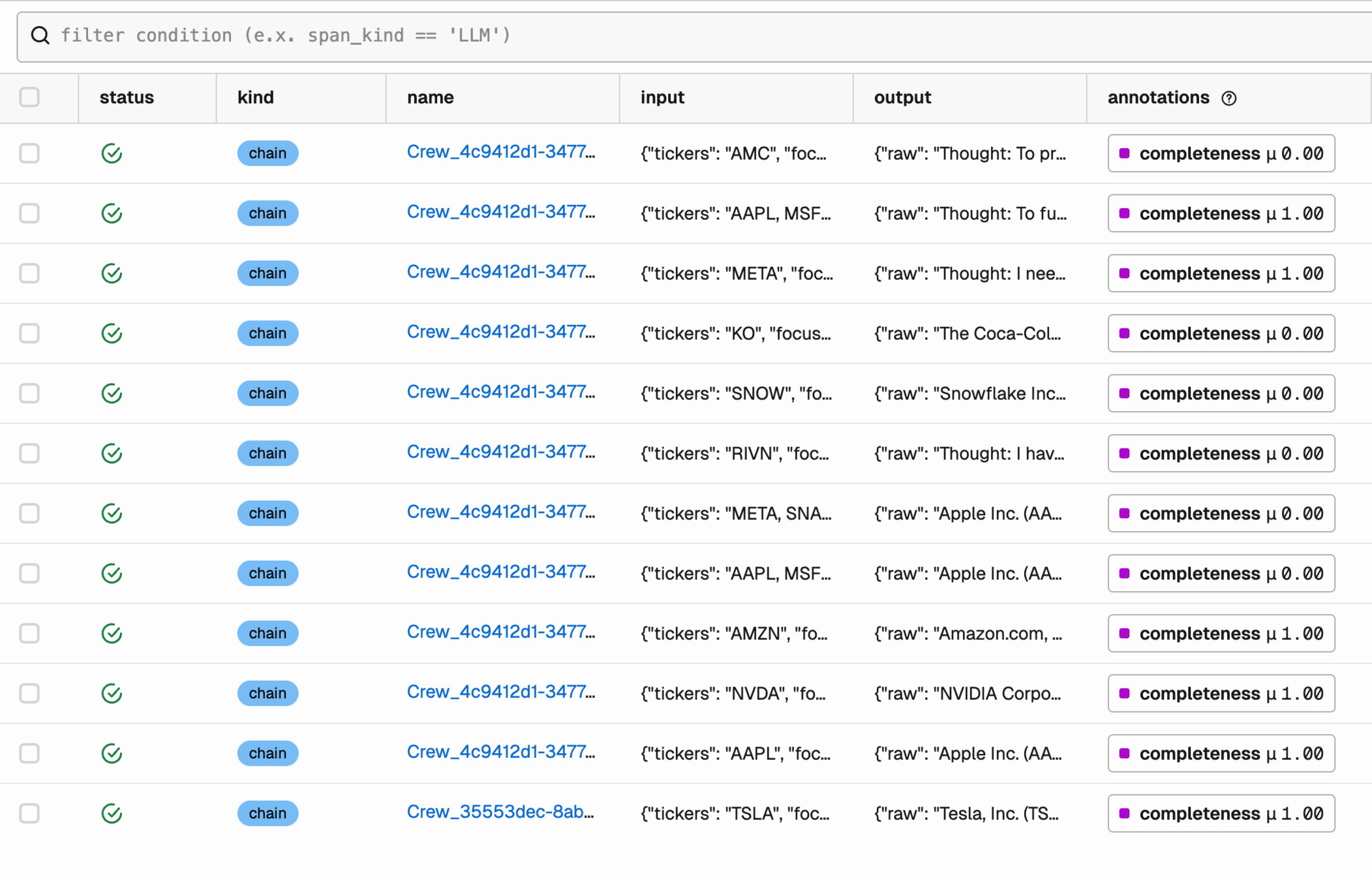Click the chain badge on NVDA row

(267, 693)
